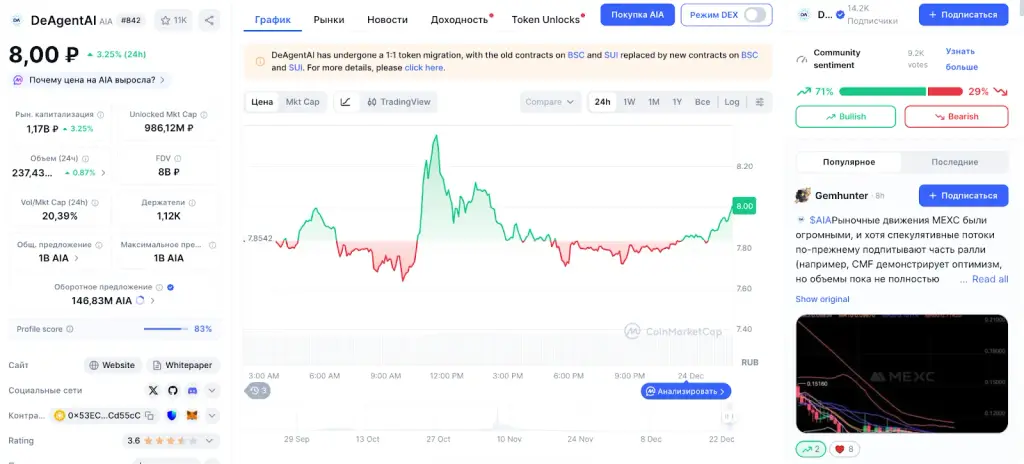Switch to line chart icon
This screenshot has width=1024, height=464.
pos(346,102)
